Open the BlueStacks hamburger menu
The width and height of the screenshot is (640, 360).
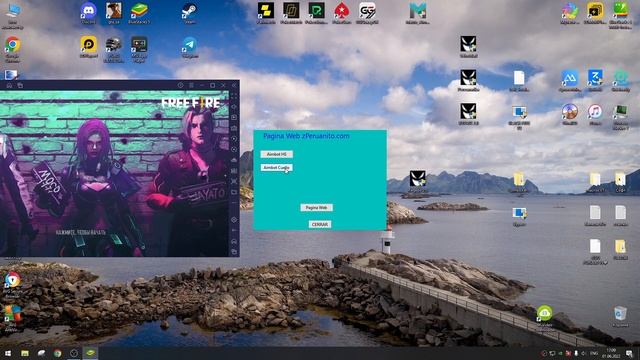191,85
